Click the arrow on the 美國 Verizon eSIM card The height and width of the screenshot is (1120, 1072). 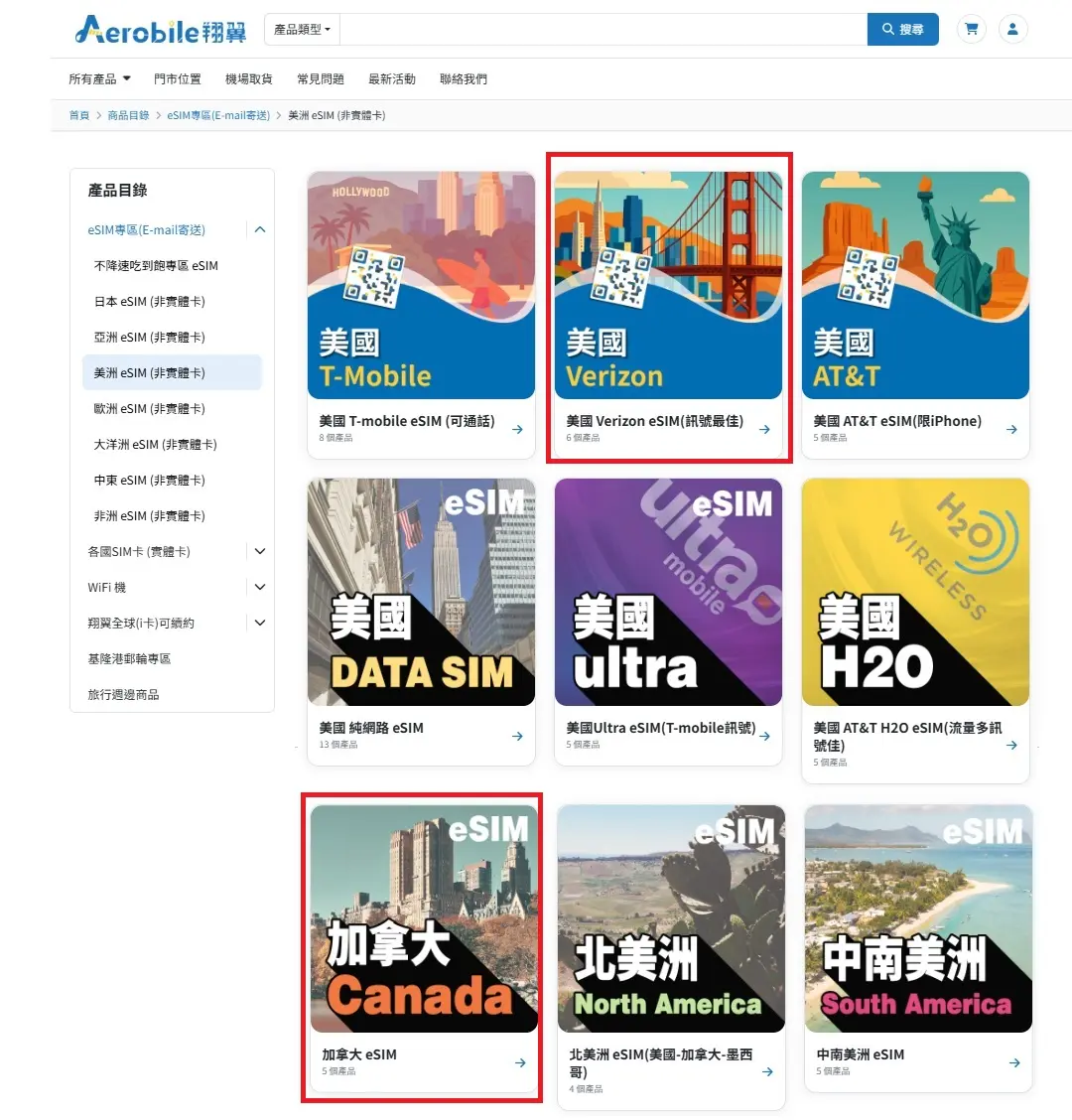click(763, 429)
